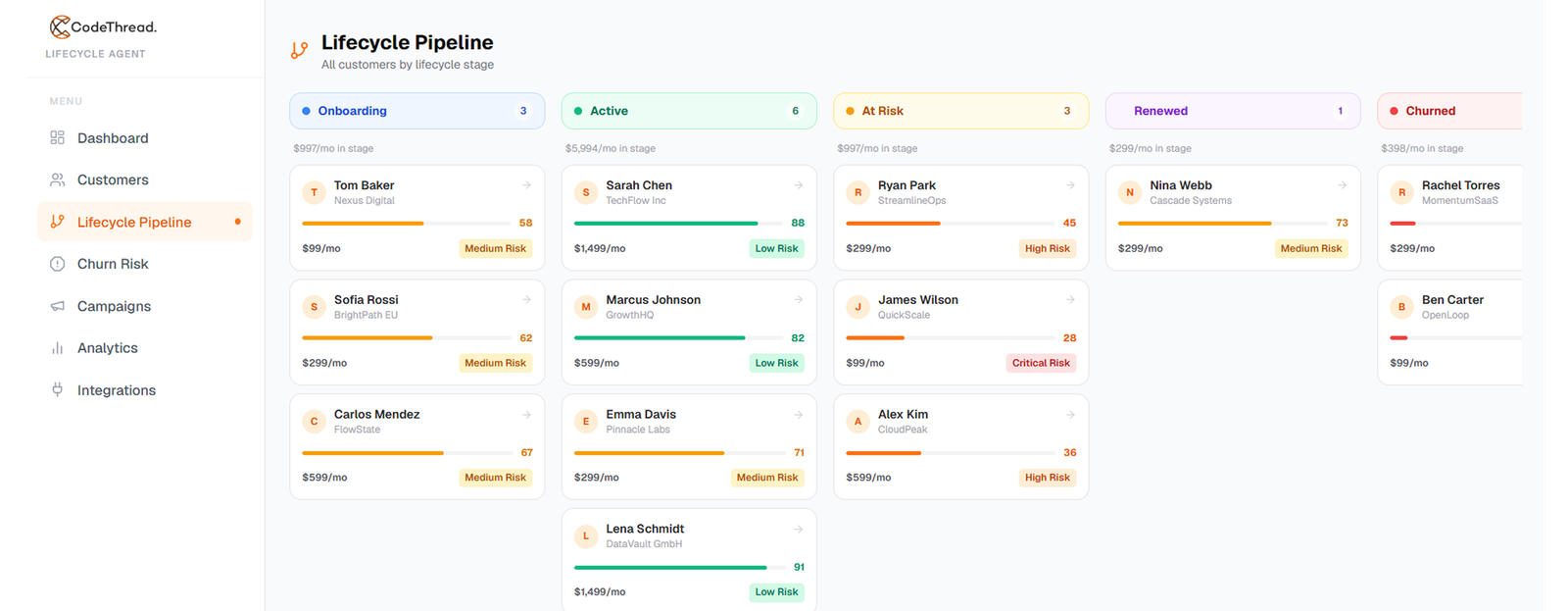Click the CodeThread logo icon

click(x=60, y=26)
